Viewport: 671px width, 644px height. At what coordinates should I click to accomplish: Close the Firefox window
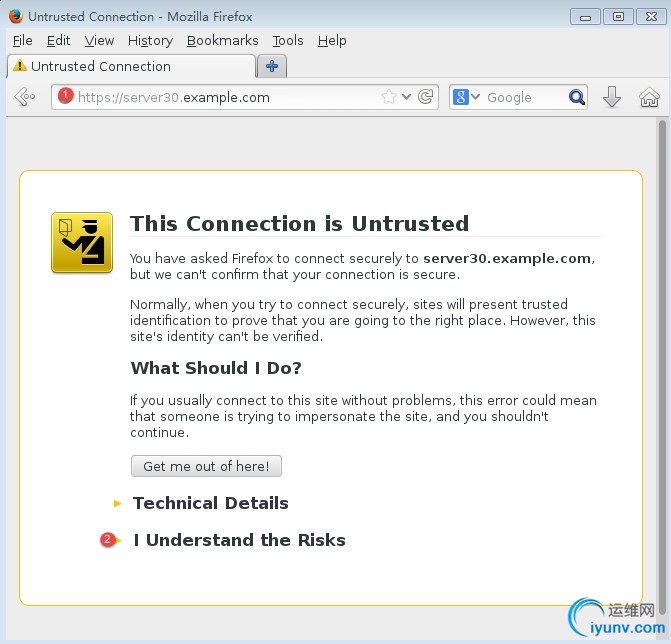click(x=651, y=17)
